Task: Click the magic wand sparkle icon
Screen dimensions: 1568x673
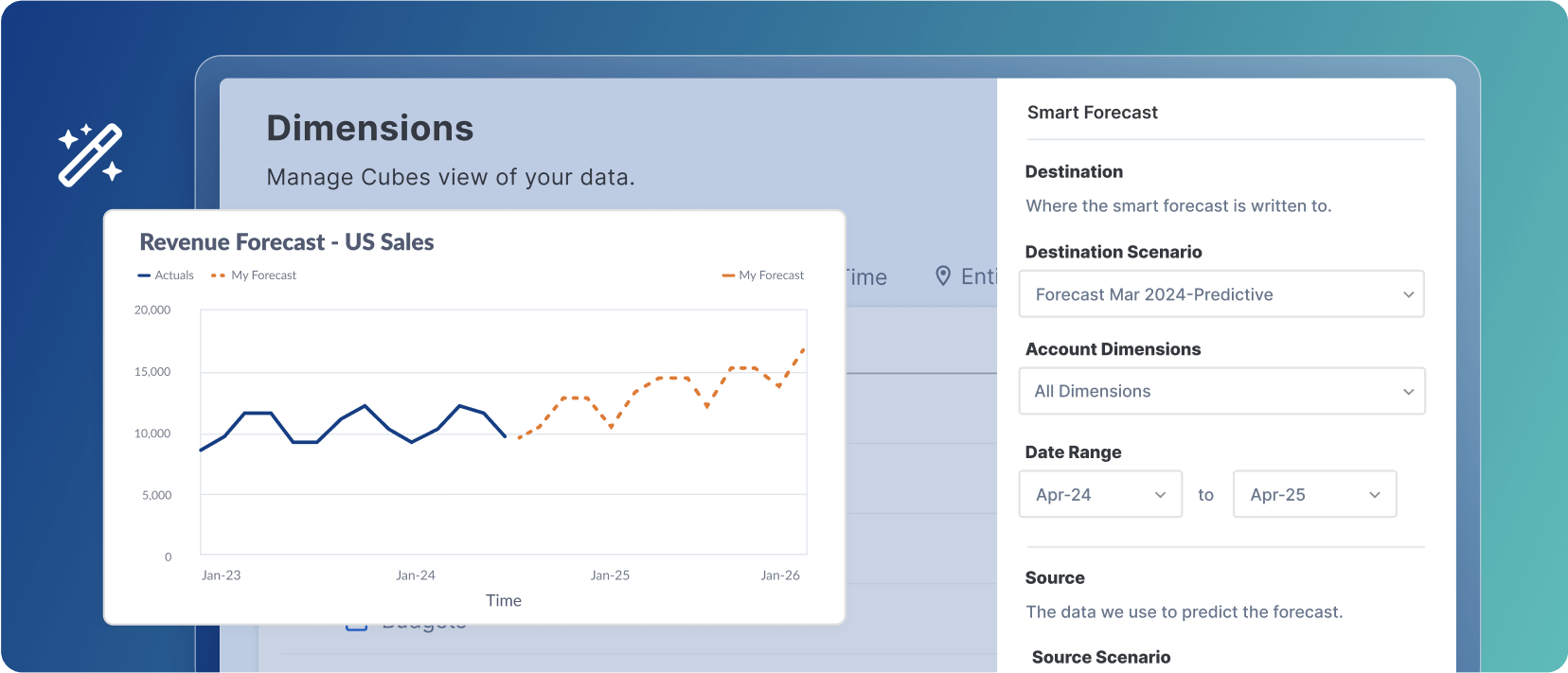Action: [90, 154]
